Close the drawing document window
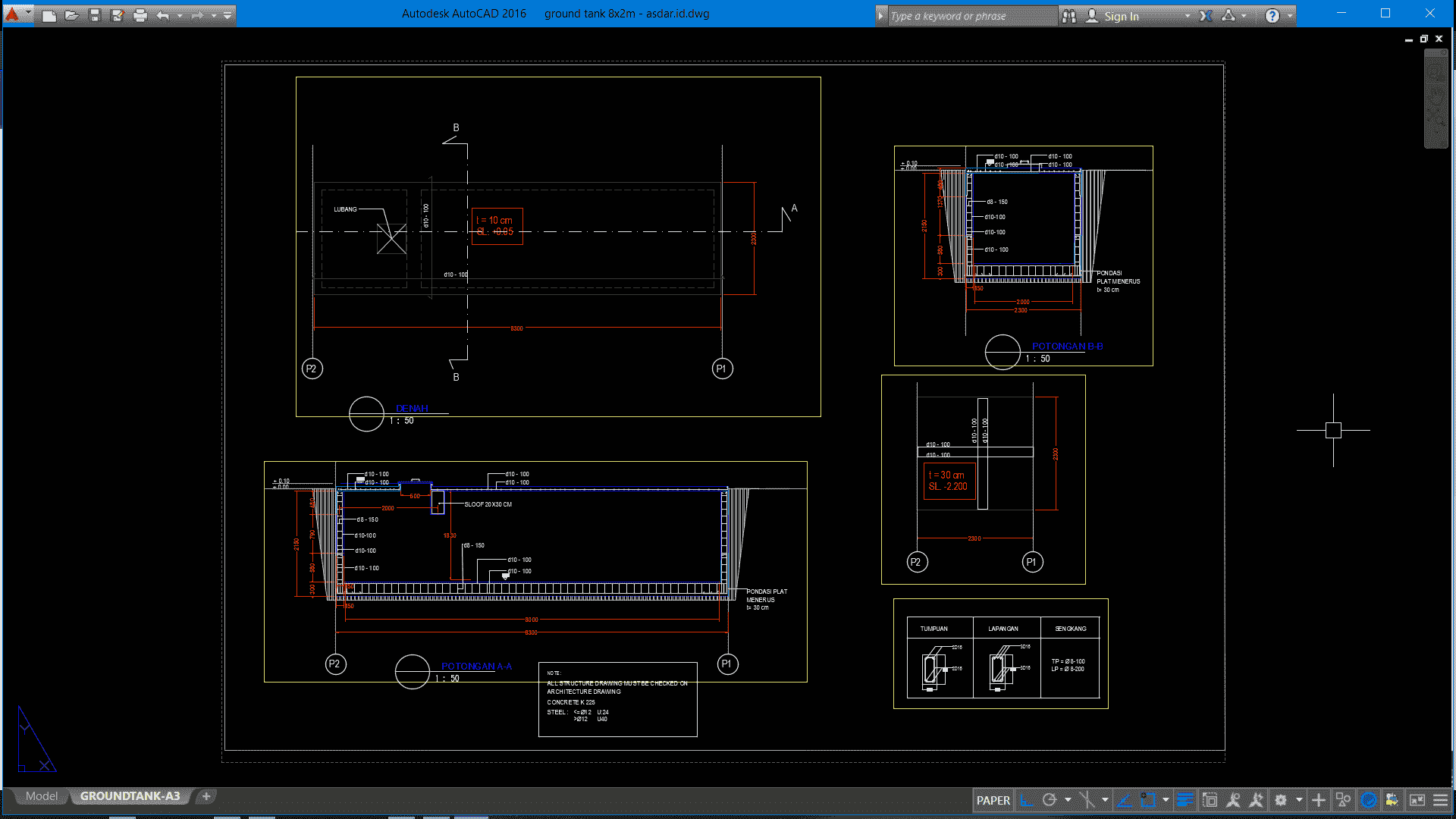 pyautogui.click(x=1439, y=39)
